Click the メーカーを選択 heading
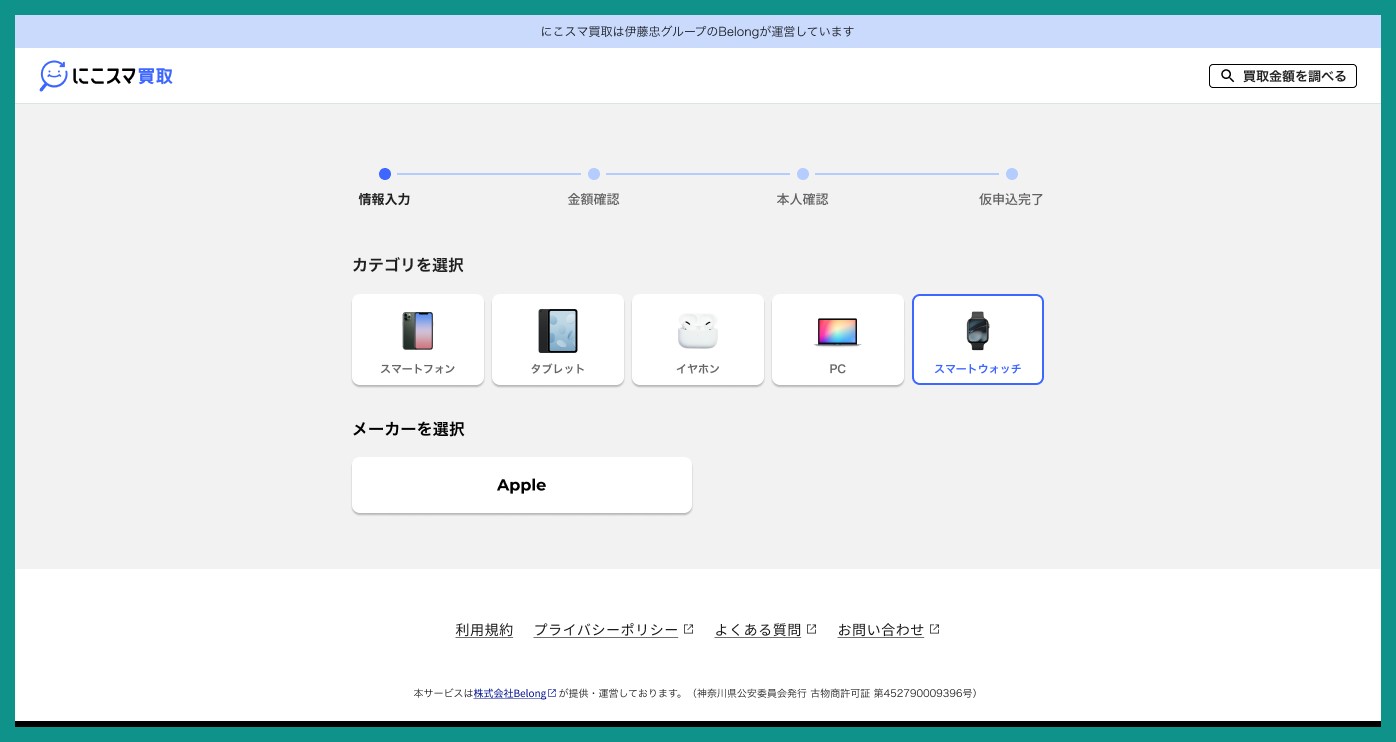The width and height of the screenshot is (1396, 742). [x=408, y=429]
